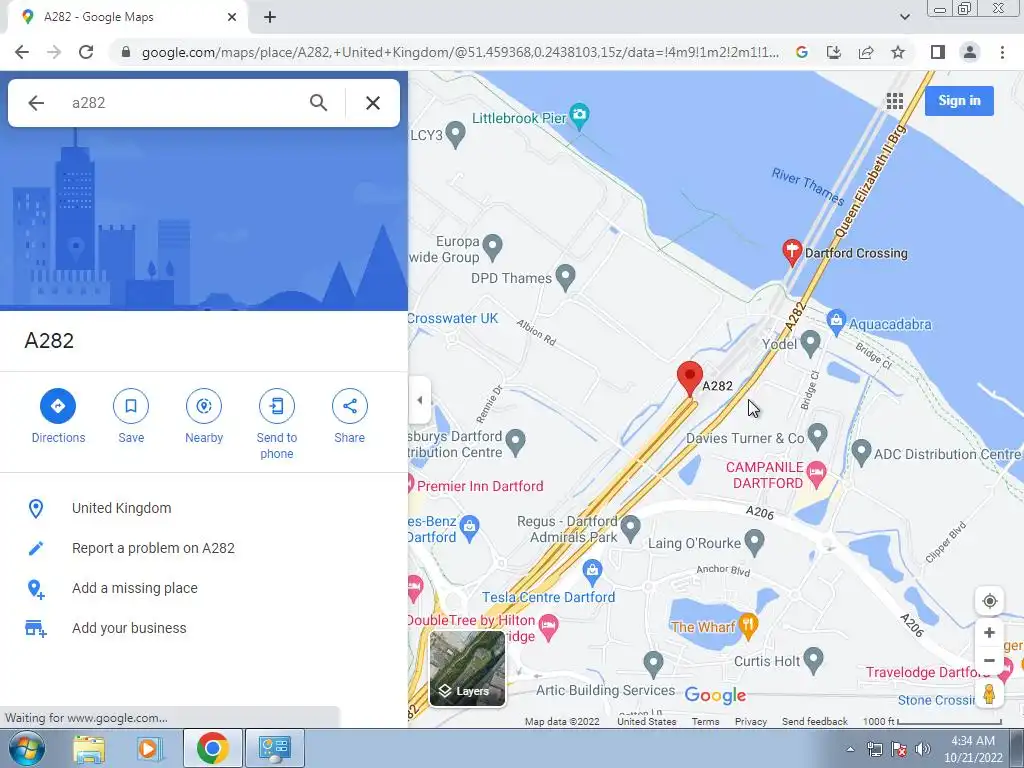The image size is (1024, 768).
Task: Show your location on the map
Action: (989, 601)
